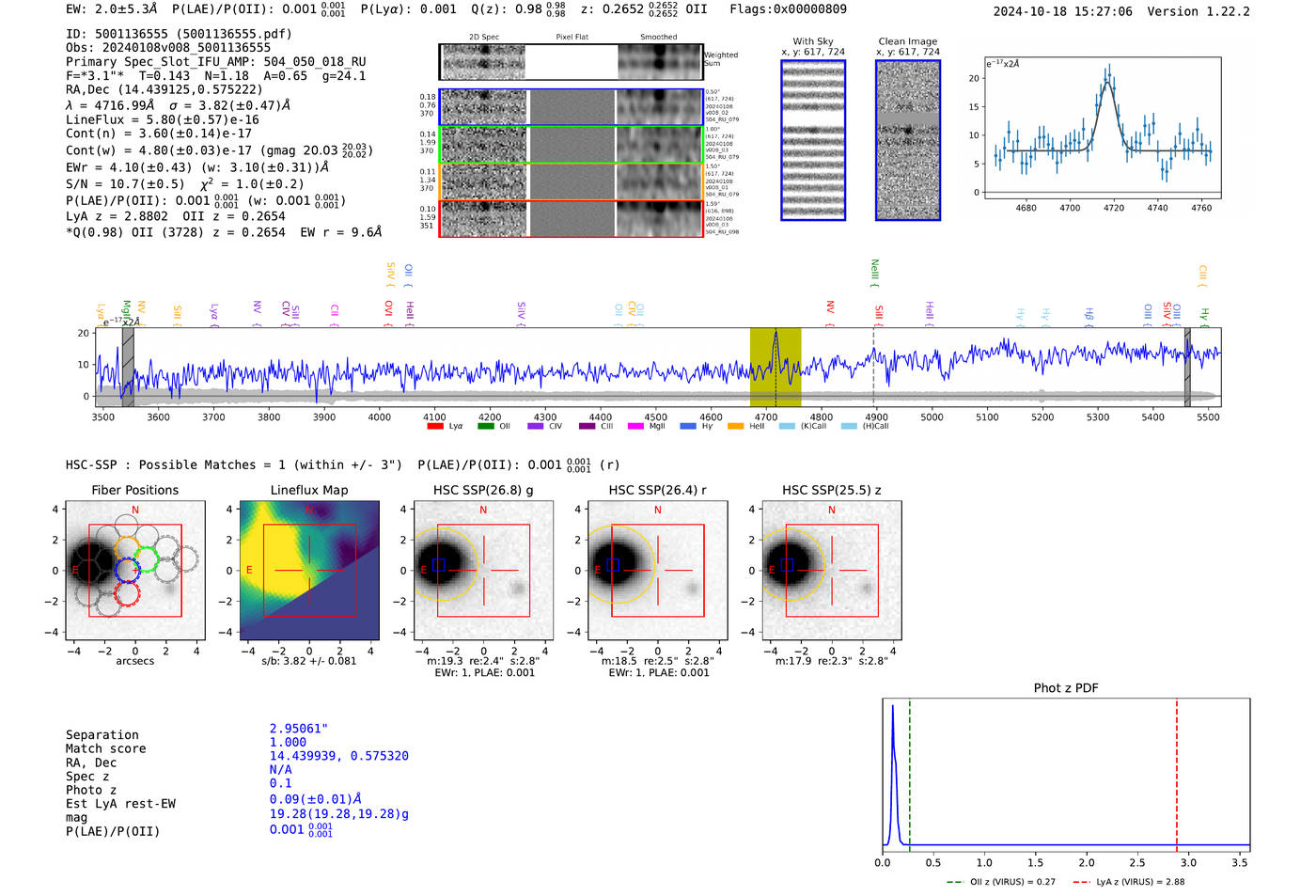Click the Lyα red legend swatch
Screen dimensions: 1316x896
click(x=435, y=427)
